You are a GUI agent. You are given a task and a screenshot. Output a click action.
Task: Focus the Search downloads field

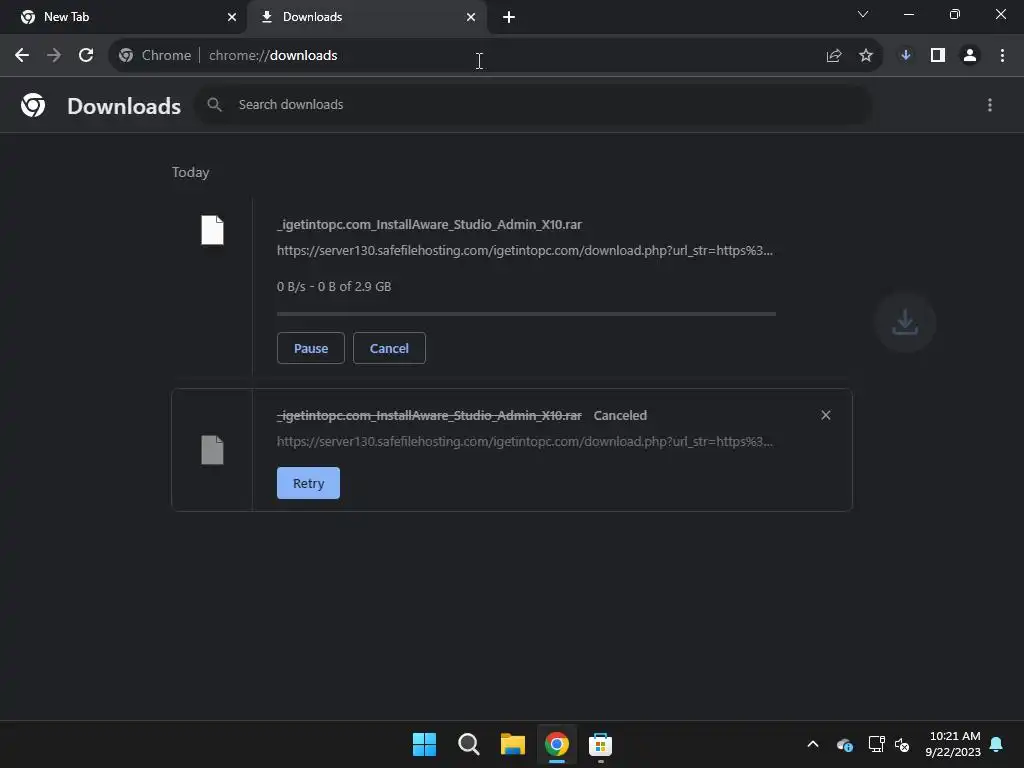[533, 104]
